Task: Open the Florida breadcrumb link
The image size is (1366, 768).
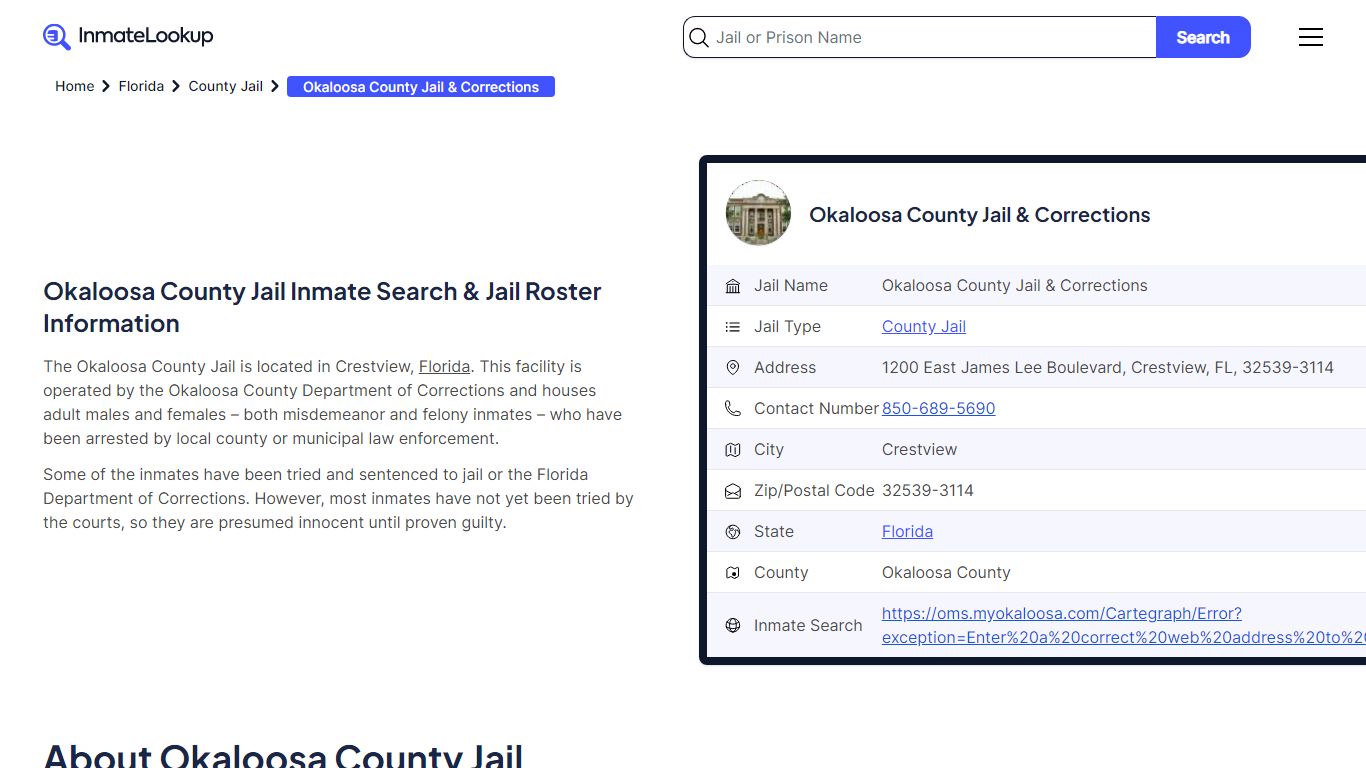Action: [x=141, y=86]
